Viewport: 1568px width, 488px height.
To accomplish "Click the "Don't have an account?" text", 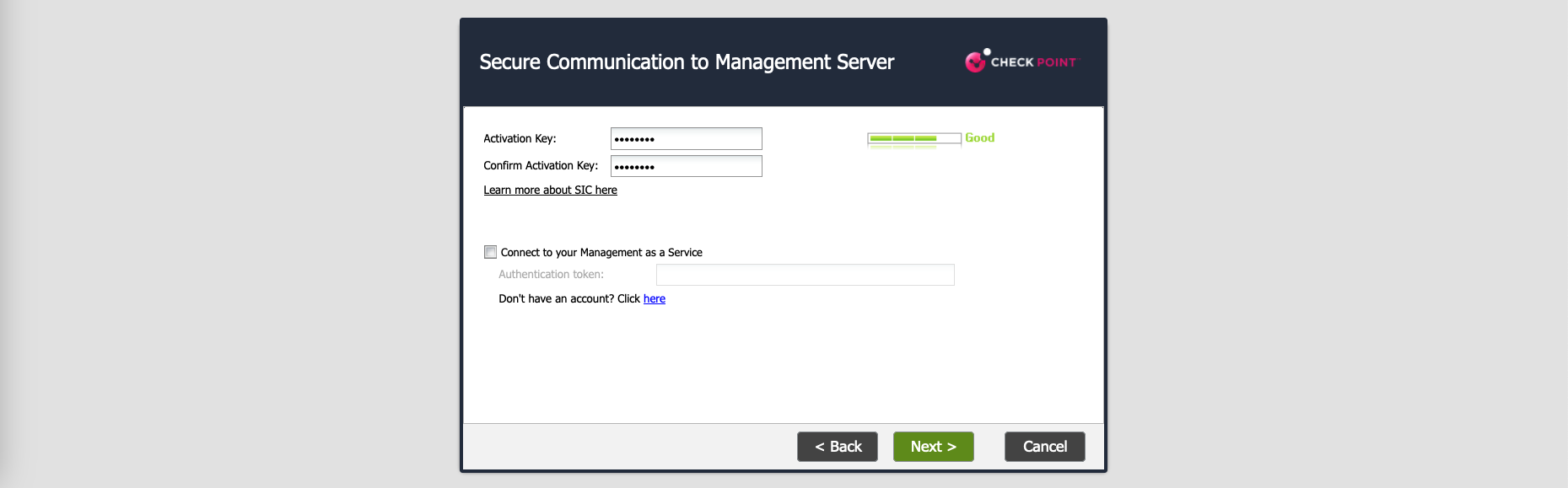I will click(556, 299).
